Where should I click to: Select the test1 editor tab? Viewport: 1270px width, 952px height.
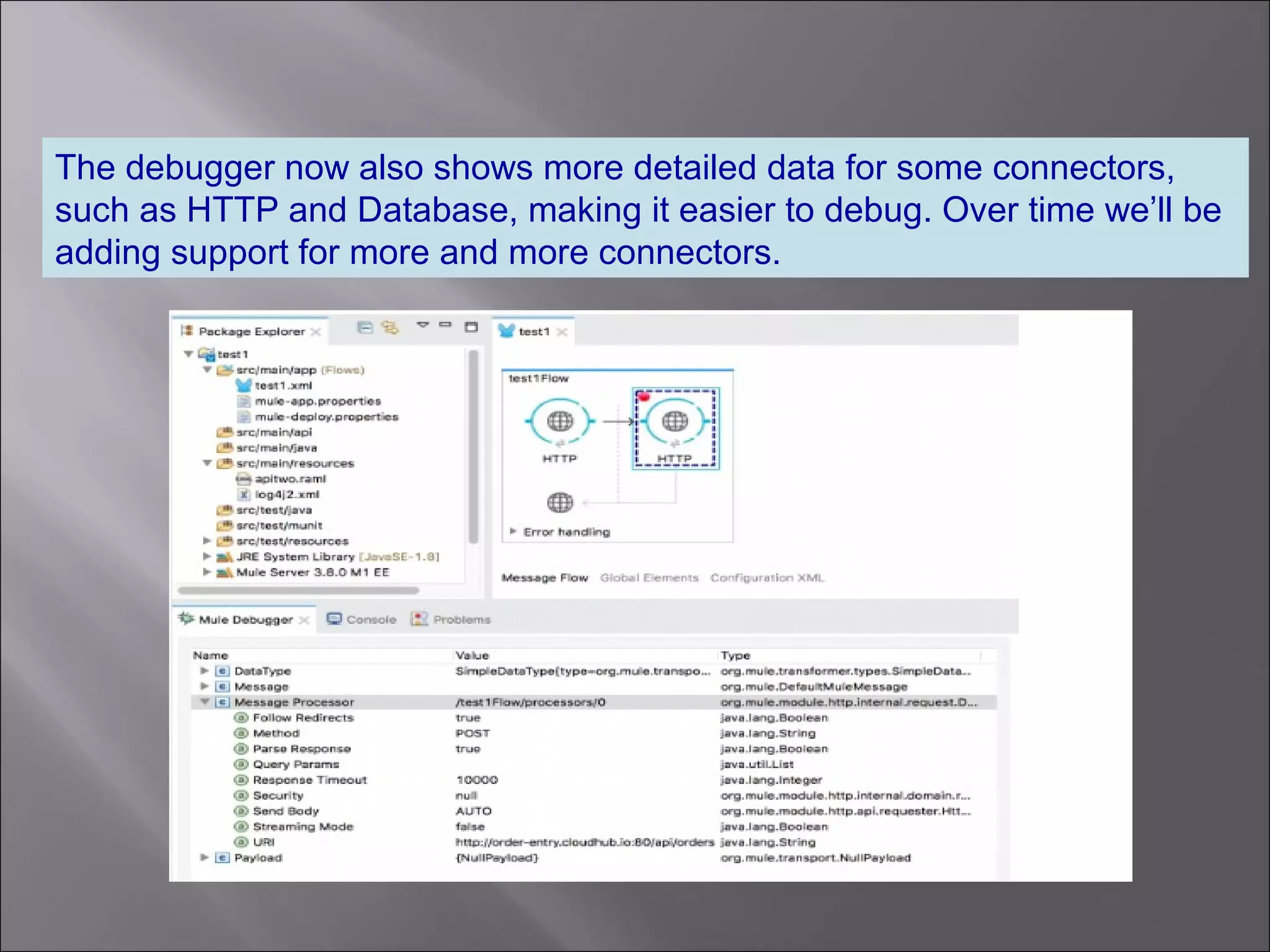tap(533, 332)
